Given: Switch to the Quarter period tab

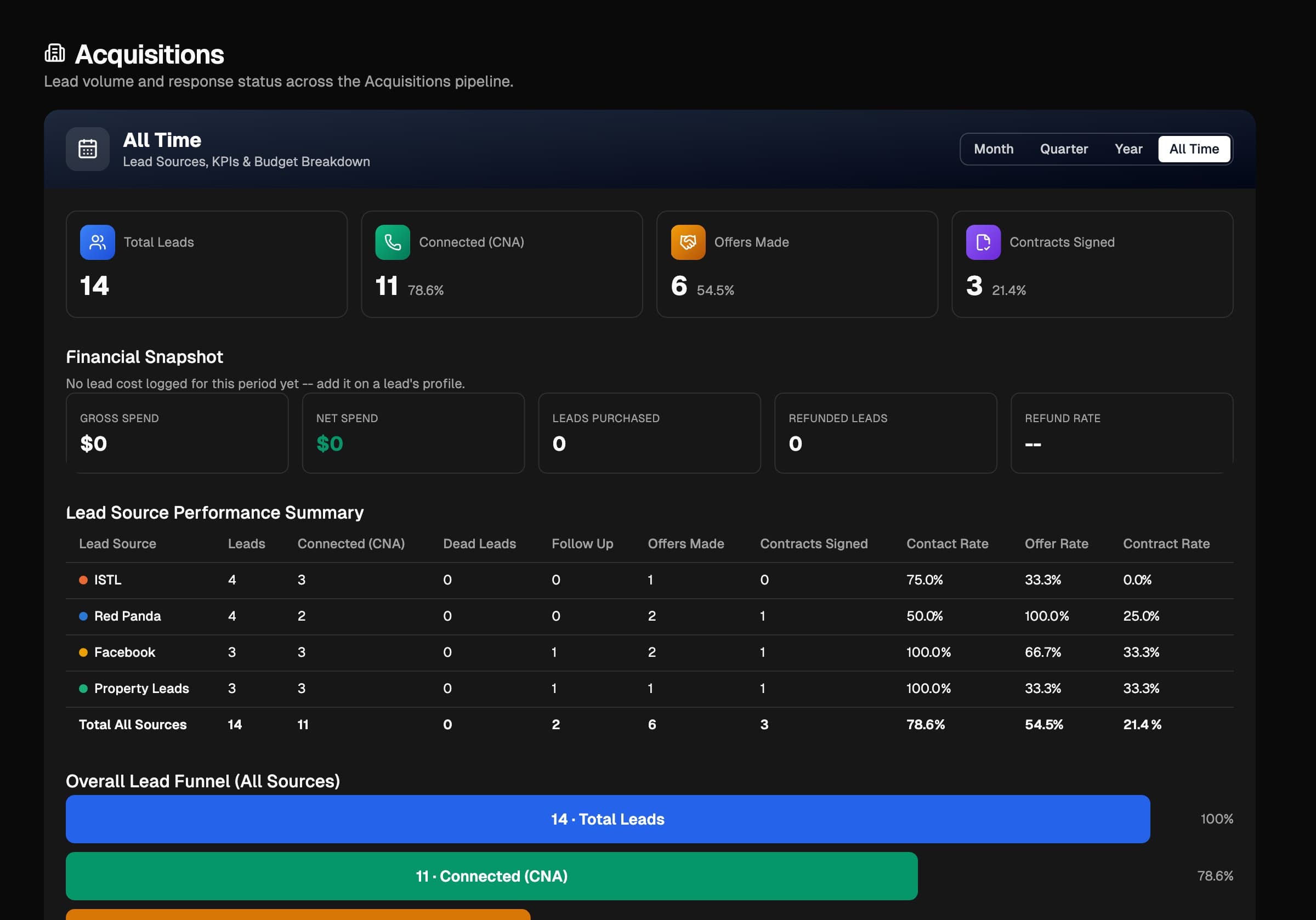Looking at the screenshot, I should pos(1064,149).
